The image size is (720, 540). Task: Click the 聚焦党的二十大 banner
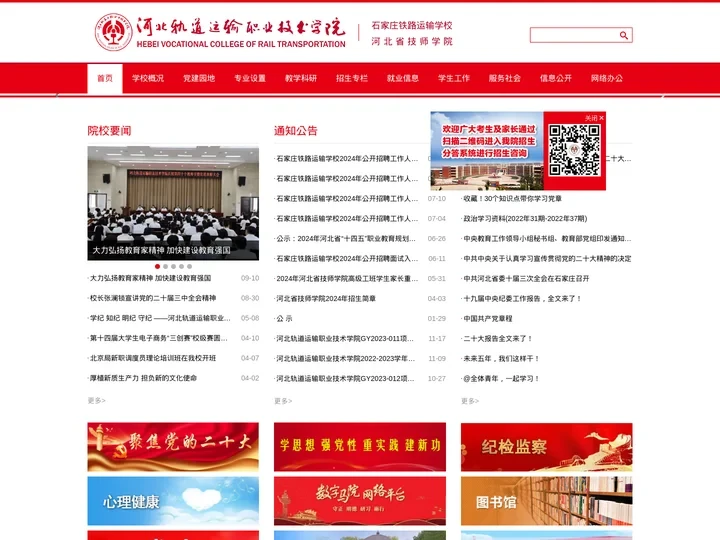tap(173, 447)
